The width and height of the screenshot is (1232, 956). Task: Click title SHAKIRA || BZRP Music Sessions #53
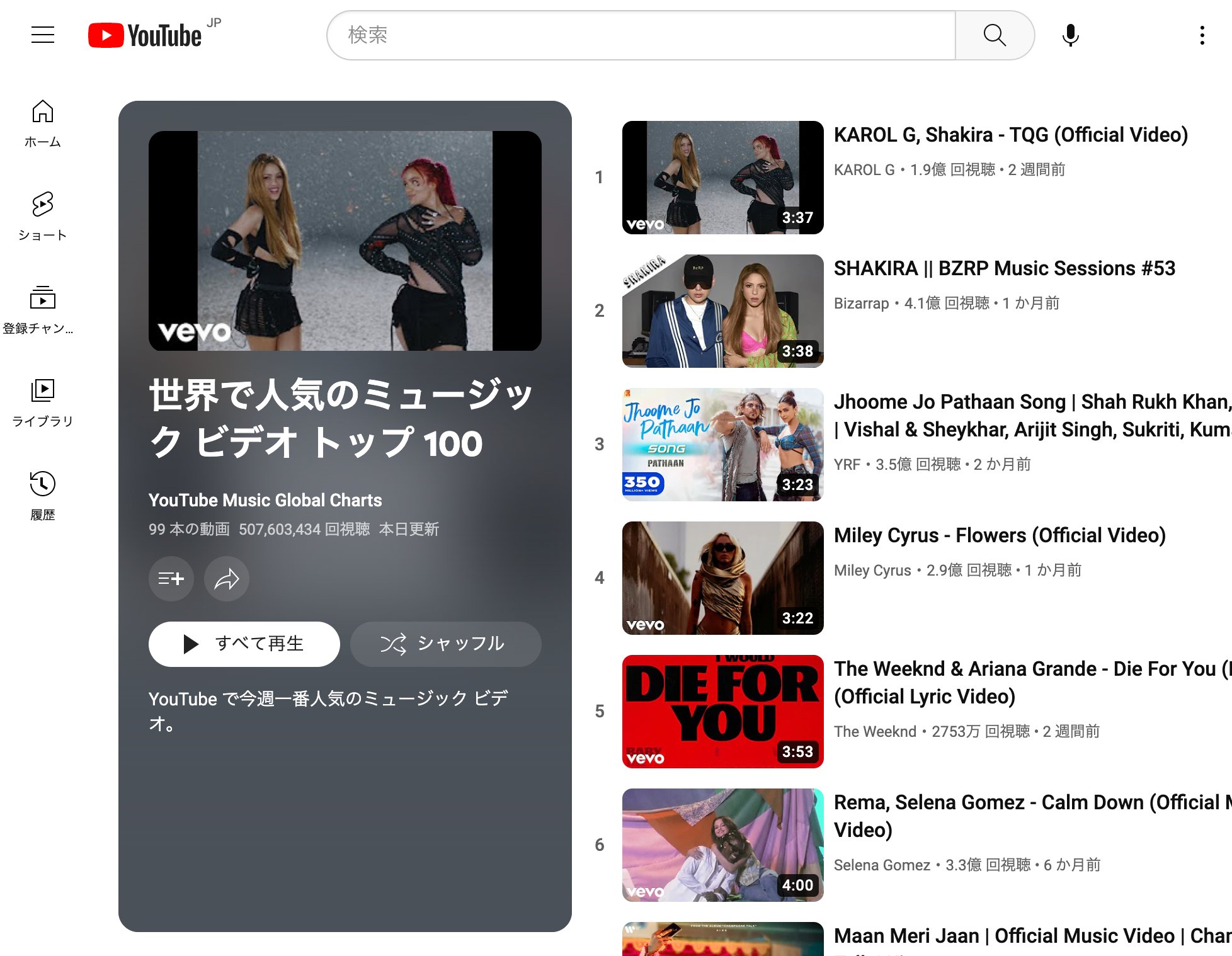[1005, 268]
